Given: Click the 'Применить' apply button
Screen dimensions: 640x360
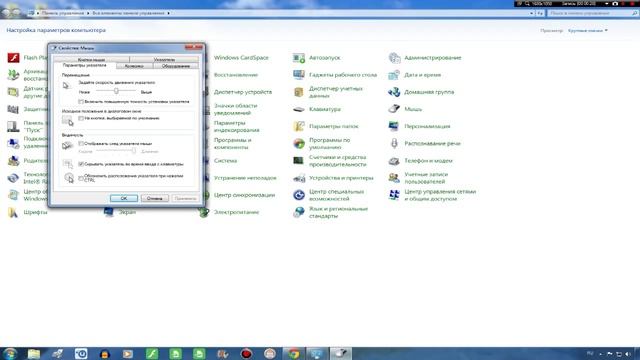Looking at the screenshot, I should click(x=185, y=198).
